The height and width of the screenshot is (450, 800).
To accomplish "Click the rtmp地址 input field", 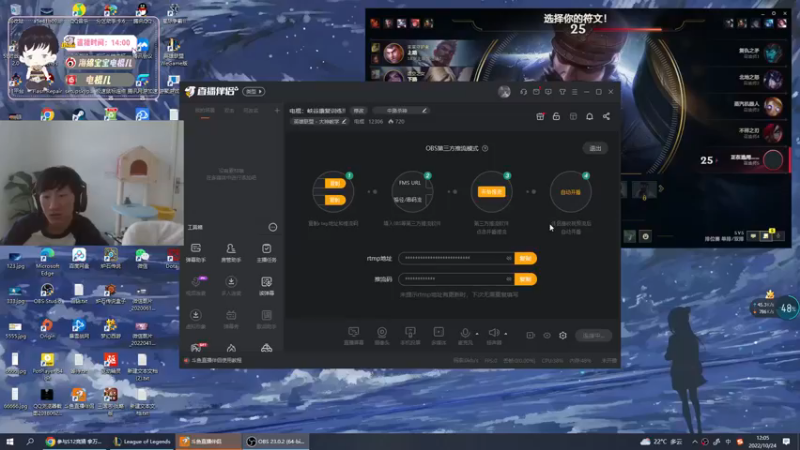I will (456, 258).
